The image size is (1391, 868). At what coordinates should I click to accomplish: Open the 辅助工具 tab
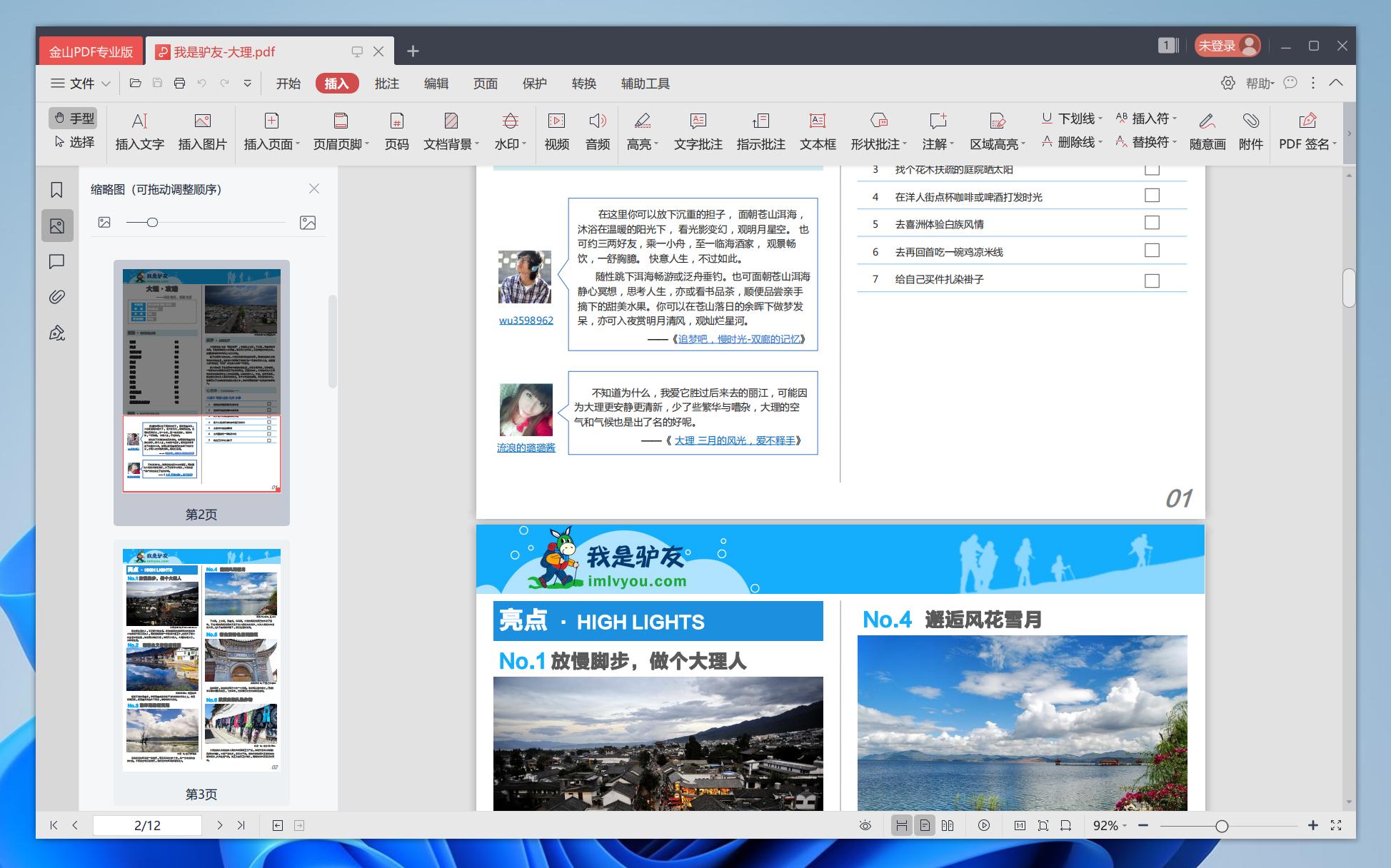pos(646,84)
